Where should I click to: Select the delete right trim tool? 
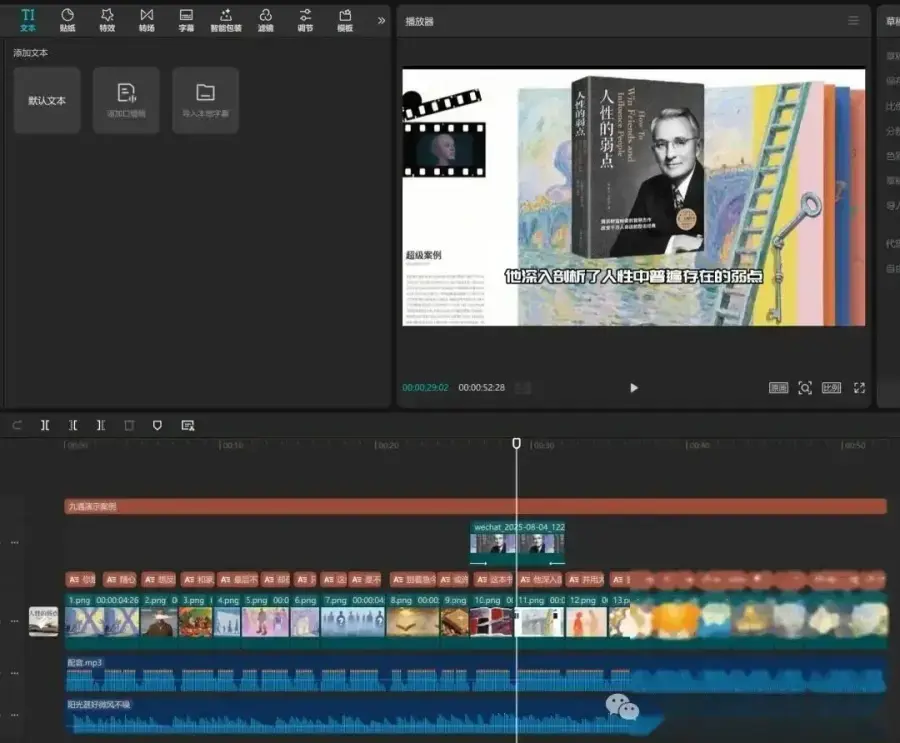101,425
